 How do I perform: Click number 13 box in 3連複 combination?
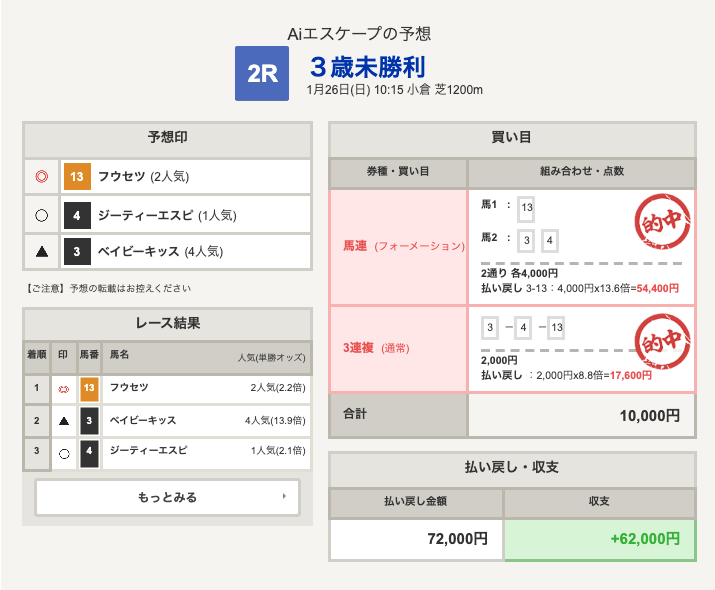(x=556, y=327)
